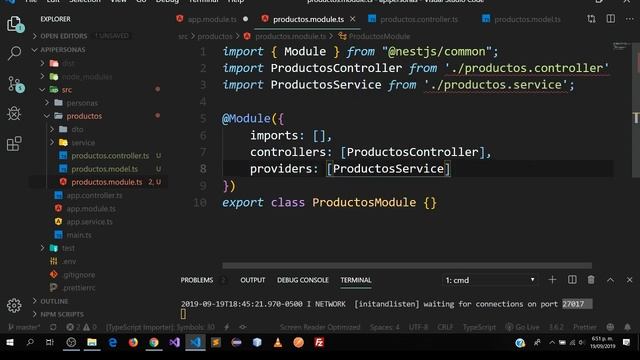This screenshot has height=360, width=640.
Task: Click Prettier in status bar
Action: click(584, 327)
